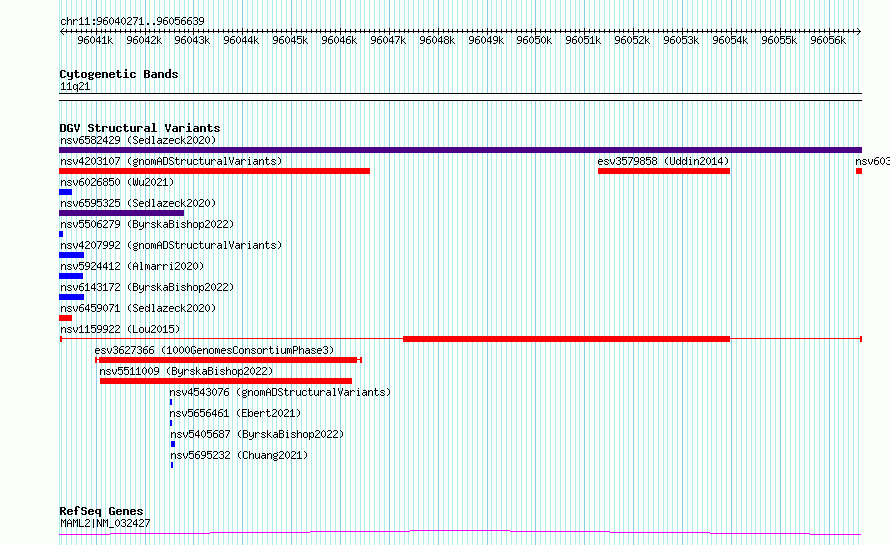Click the purple nsv6595325 variant bar
The width and height of the screenshot is (890, 545).
(121, 213)
